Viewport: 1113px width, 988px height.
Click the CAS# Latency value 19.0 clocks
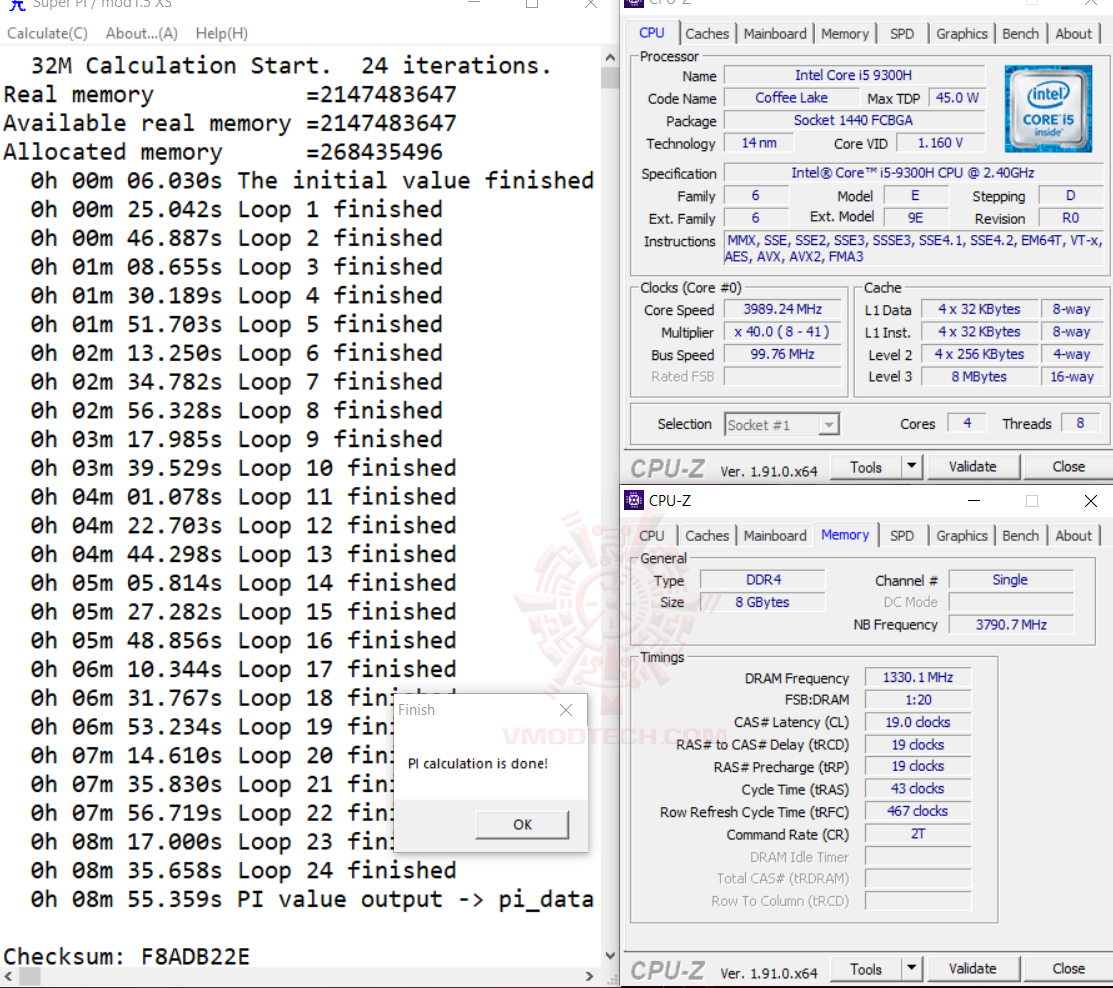coord(918,723)
